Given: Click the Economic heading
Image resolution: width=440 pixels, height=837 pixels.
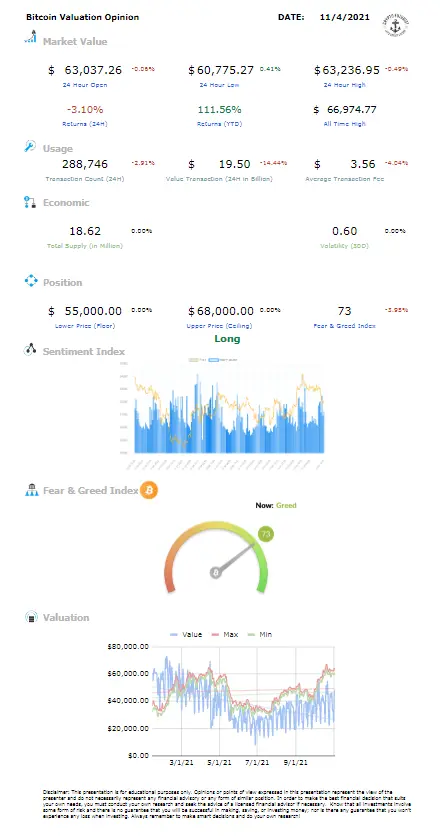Looking at the screenshot, I should click(x=66, y=202).
